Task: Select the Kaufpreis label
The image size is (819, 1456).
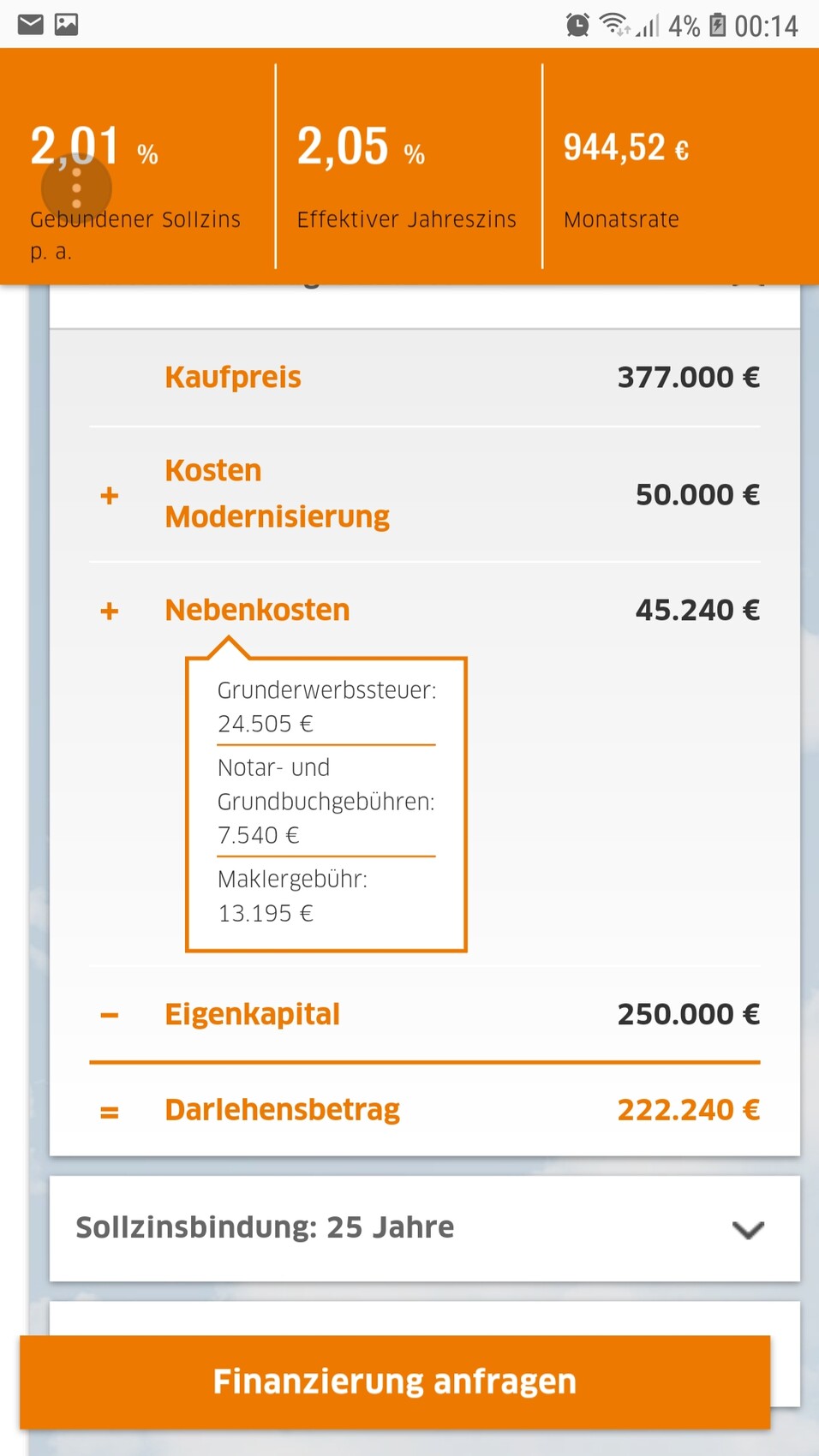Action: (233, 378)
